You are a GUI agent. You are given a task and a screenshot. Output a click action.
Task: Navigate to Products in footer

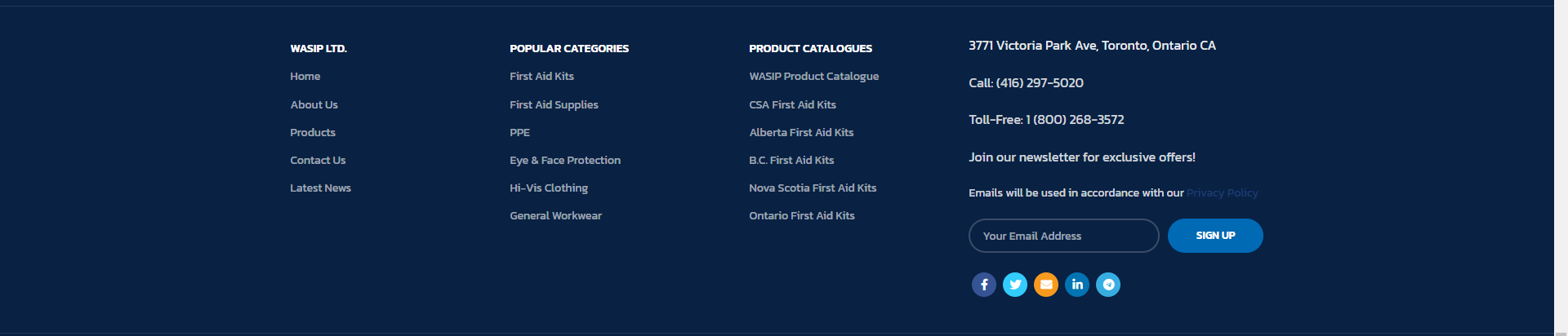click(x=313, y=133)
